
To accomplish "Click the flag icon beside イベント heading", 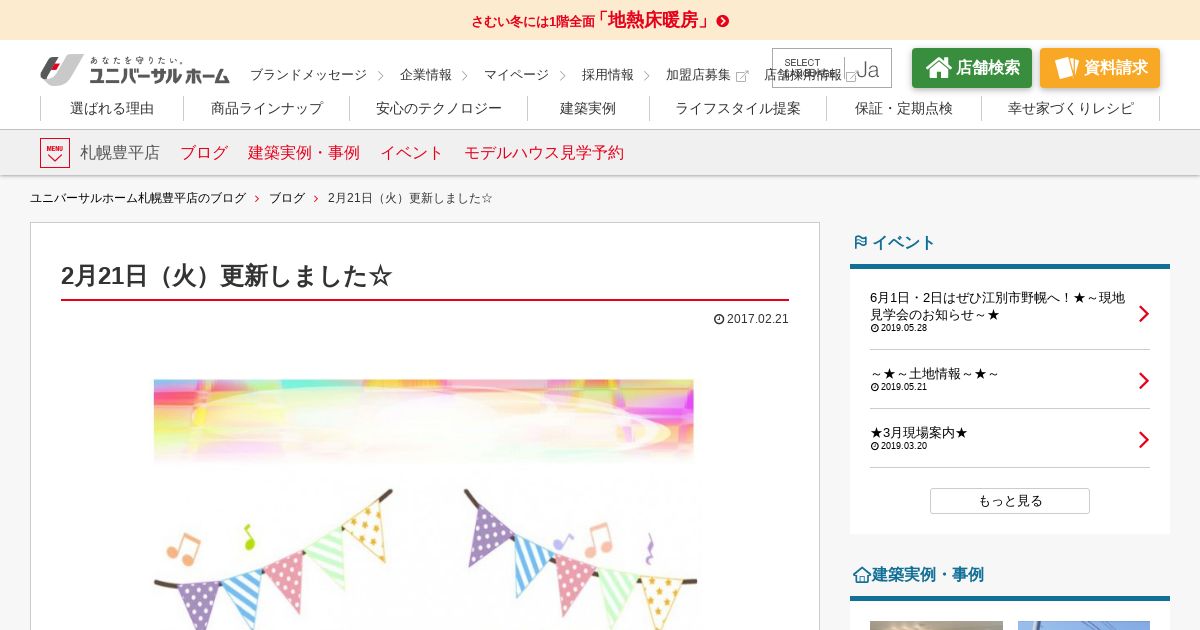I will point(860,242).
